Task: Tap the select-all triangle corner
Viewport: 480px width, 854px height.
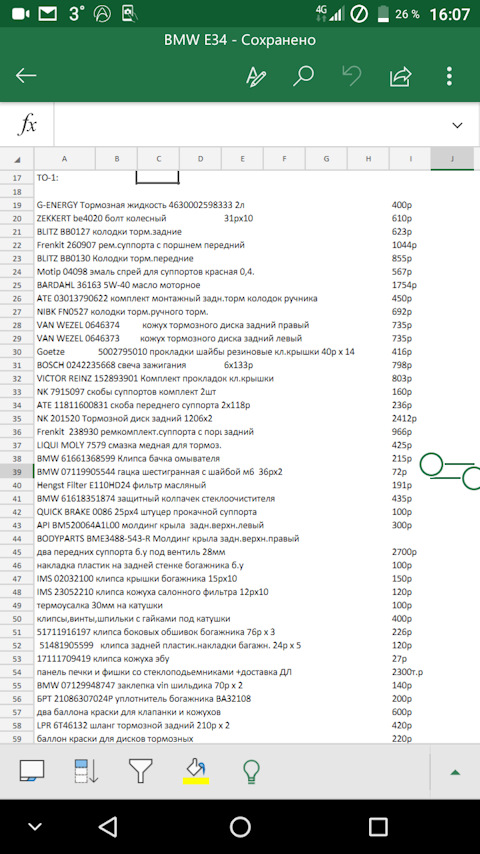Action: [17, 159]
